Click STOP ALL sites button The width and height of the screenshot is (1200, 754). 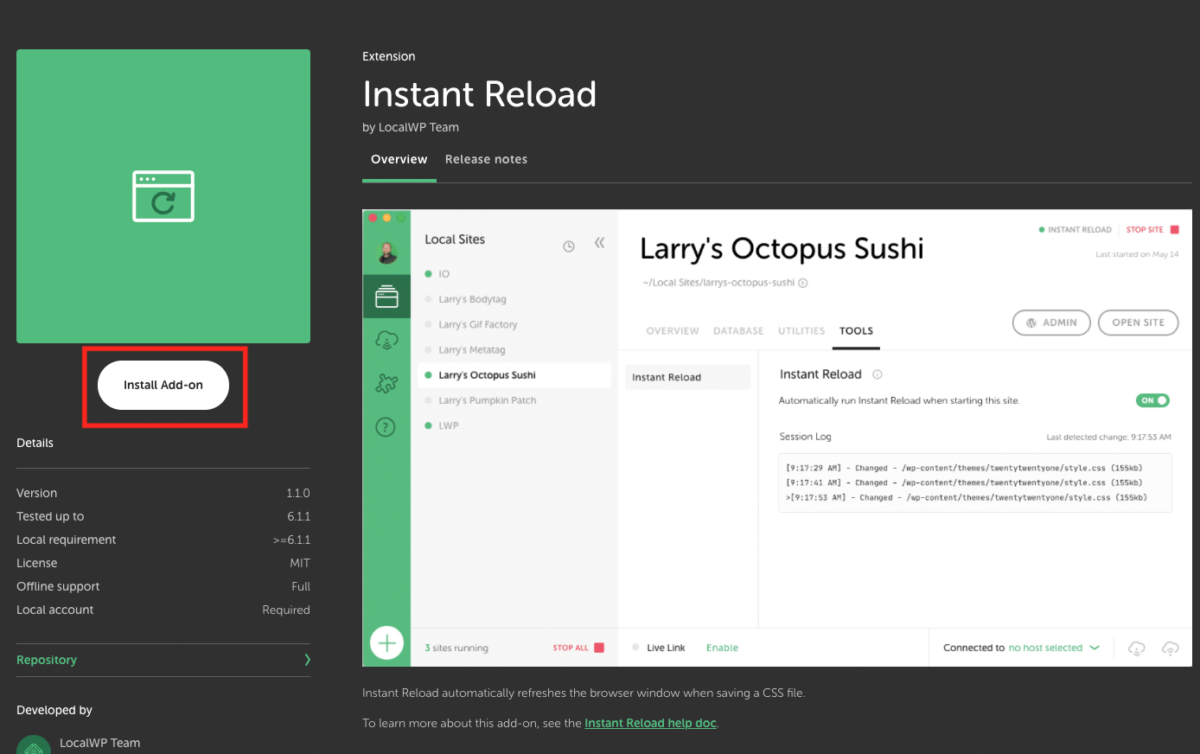click(578, 648)
